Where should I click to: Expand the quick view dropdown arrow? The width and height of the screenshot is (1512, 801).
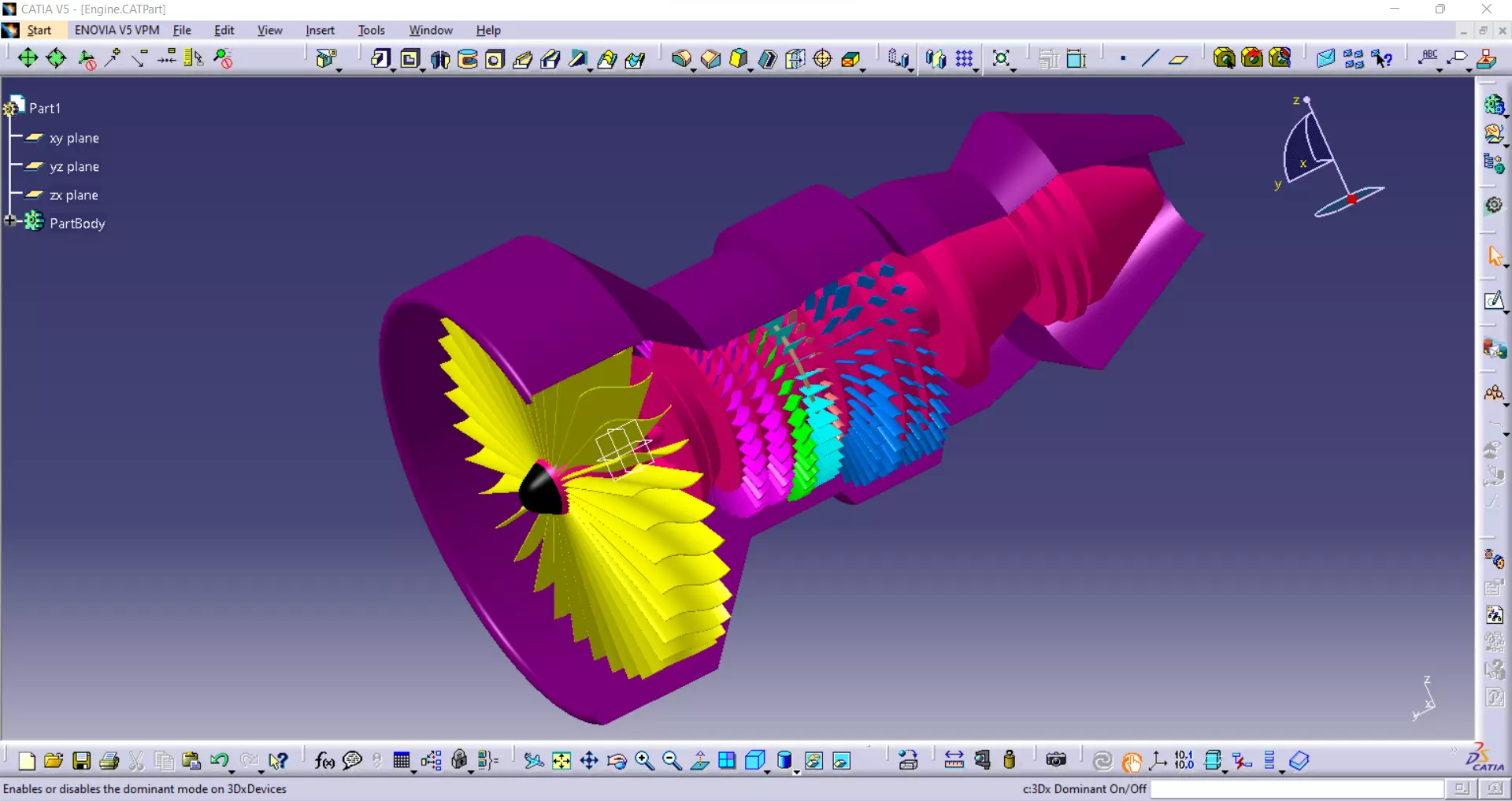(766, 772)
